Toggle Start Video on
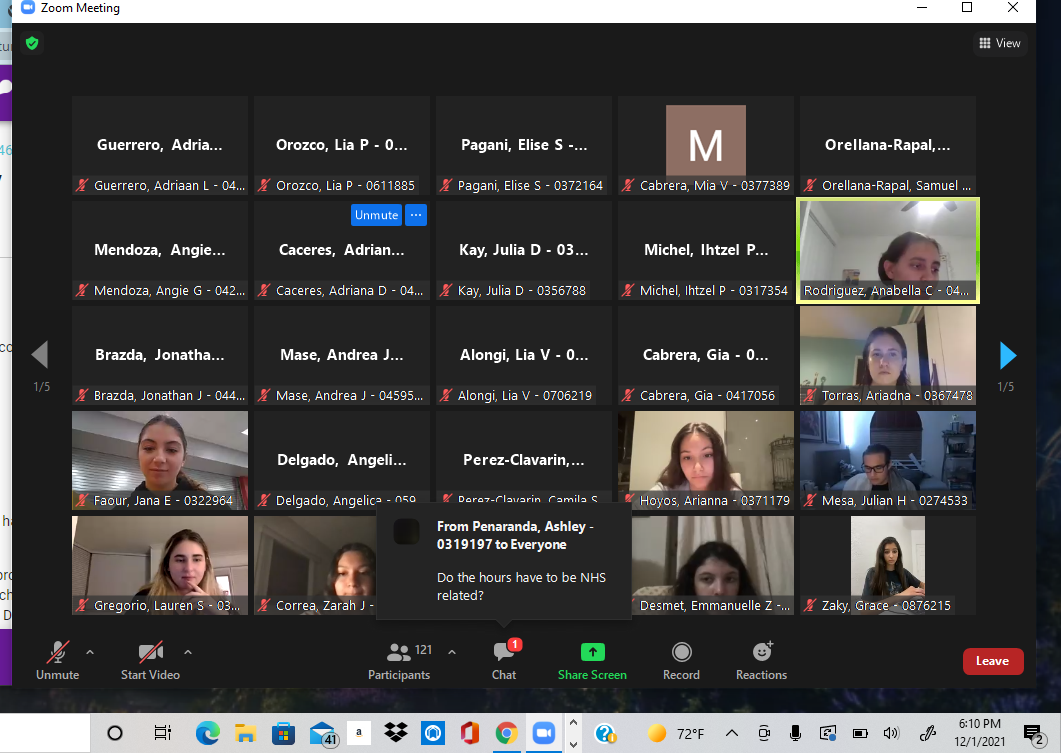 [x=150, y=660]
